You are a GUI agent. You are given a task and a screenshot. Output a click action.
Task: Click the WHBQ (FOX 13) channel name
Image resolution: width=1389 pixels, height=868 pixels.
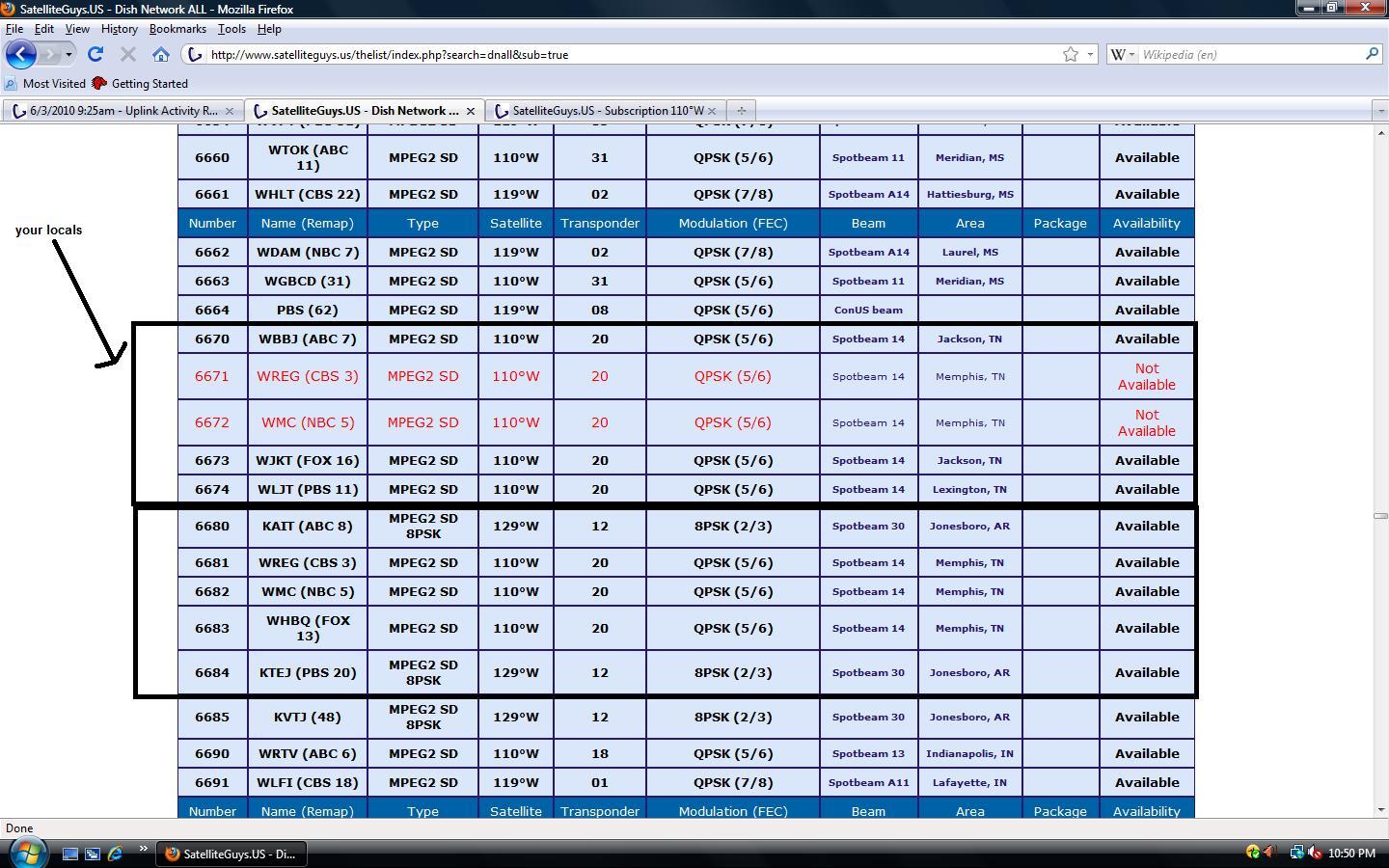[x=308, y=628]
